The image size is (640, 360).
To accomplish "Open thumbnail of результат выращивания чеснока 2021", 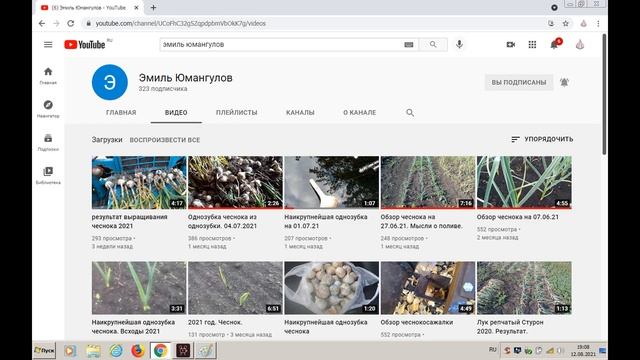I will [x=139, y=182].
